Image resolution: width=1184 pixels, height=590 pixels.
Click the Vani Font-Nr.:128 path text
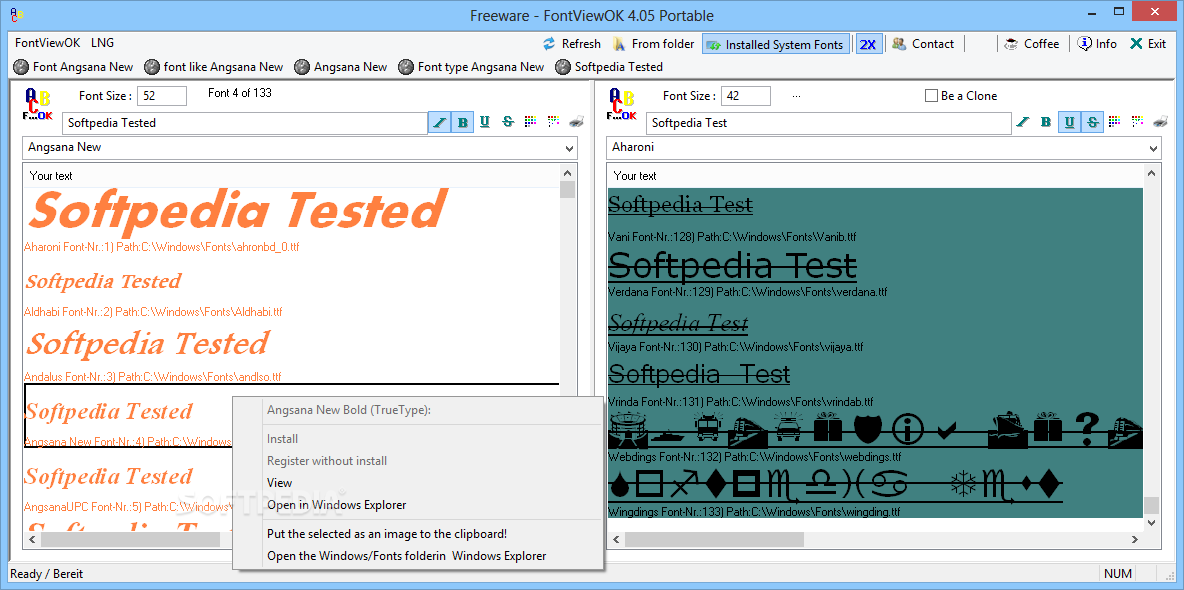[x=732, y=237]
